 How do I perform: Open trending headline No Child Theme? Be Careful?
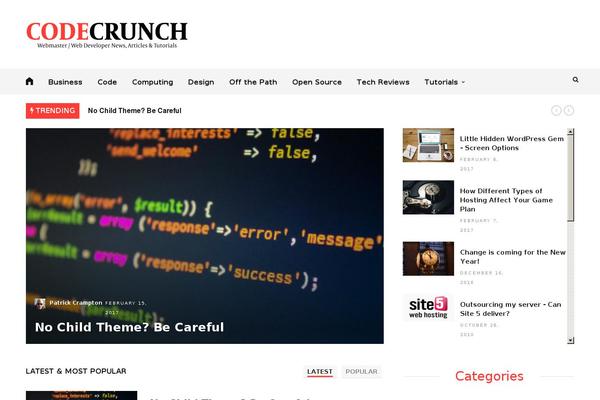pyautogui.click(x=134, y=111)
